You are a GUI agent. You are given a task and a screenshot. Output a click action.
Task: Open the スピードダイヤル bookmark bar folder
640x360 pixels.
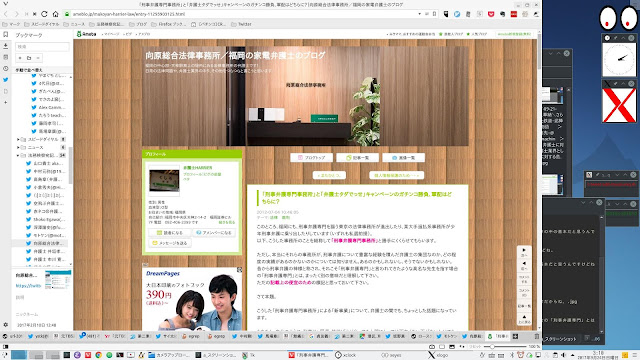tap(42, 24)
